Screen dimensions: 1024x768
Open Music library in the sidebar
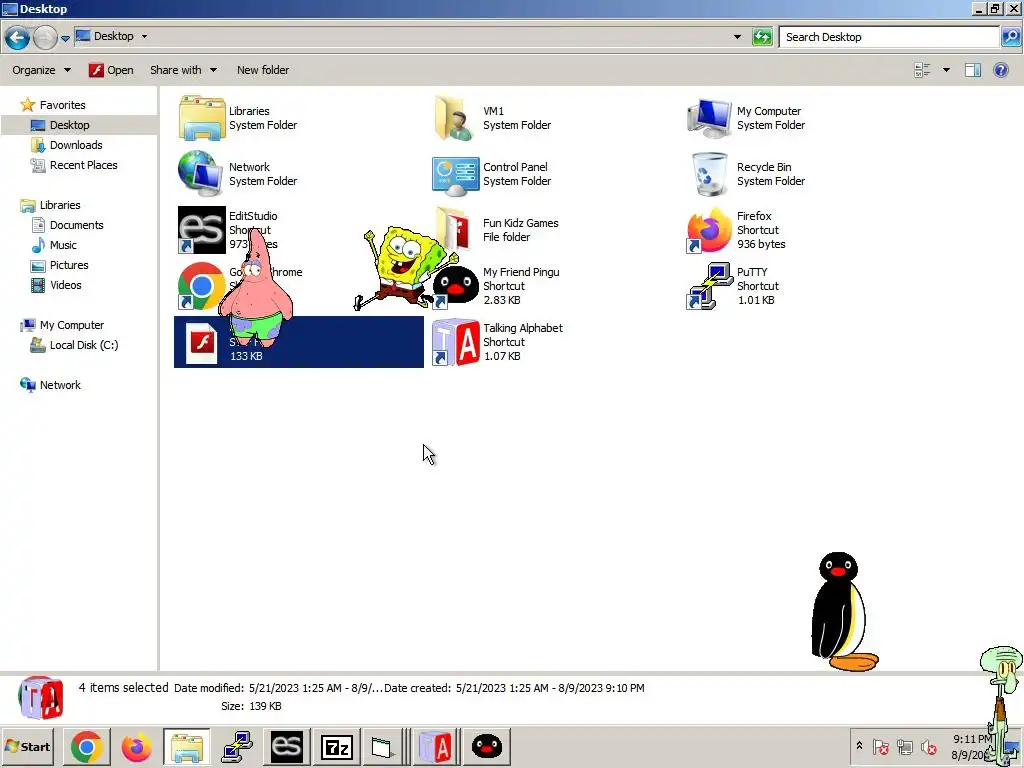pyautogui.click(x=54, y=245)
